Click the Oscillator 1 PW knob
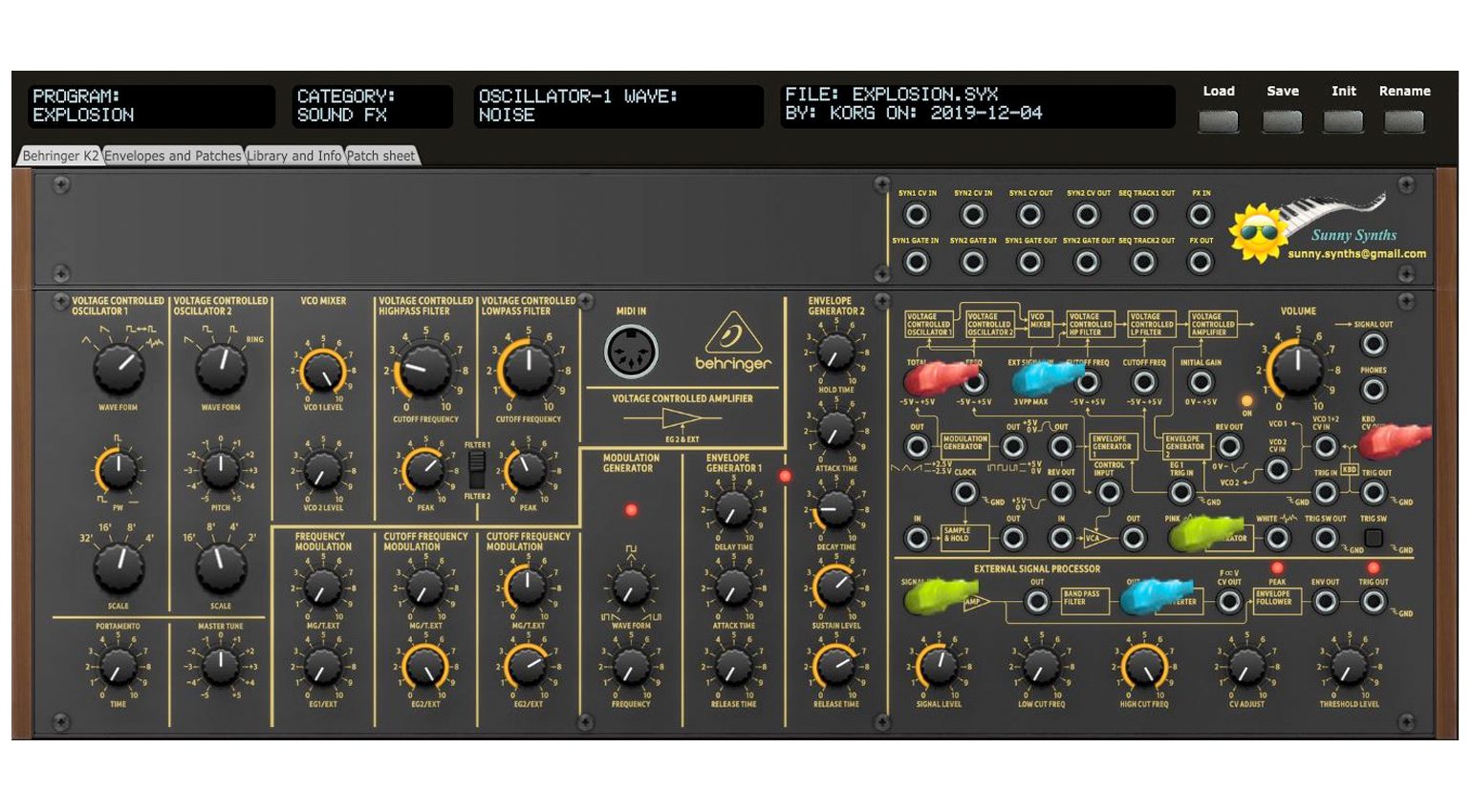Screen dimensions: 1472x812 [118, 470]
